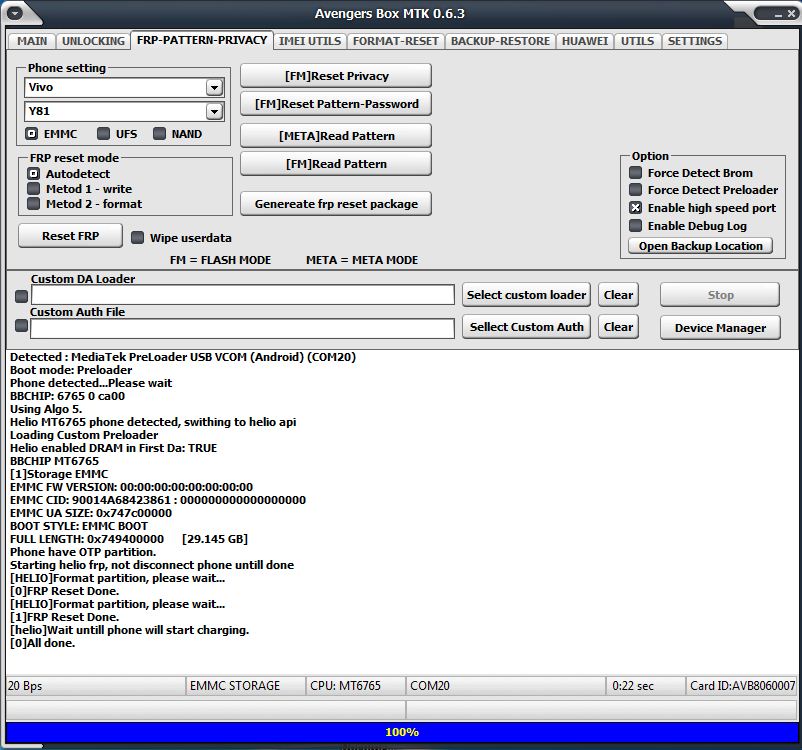The image size is (802, 750).
Task: Click 'Phone have OTP partition.' log line
Action: coord(83,552)
